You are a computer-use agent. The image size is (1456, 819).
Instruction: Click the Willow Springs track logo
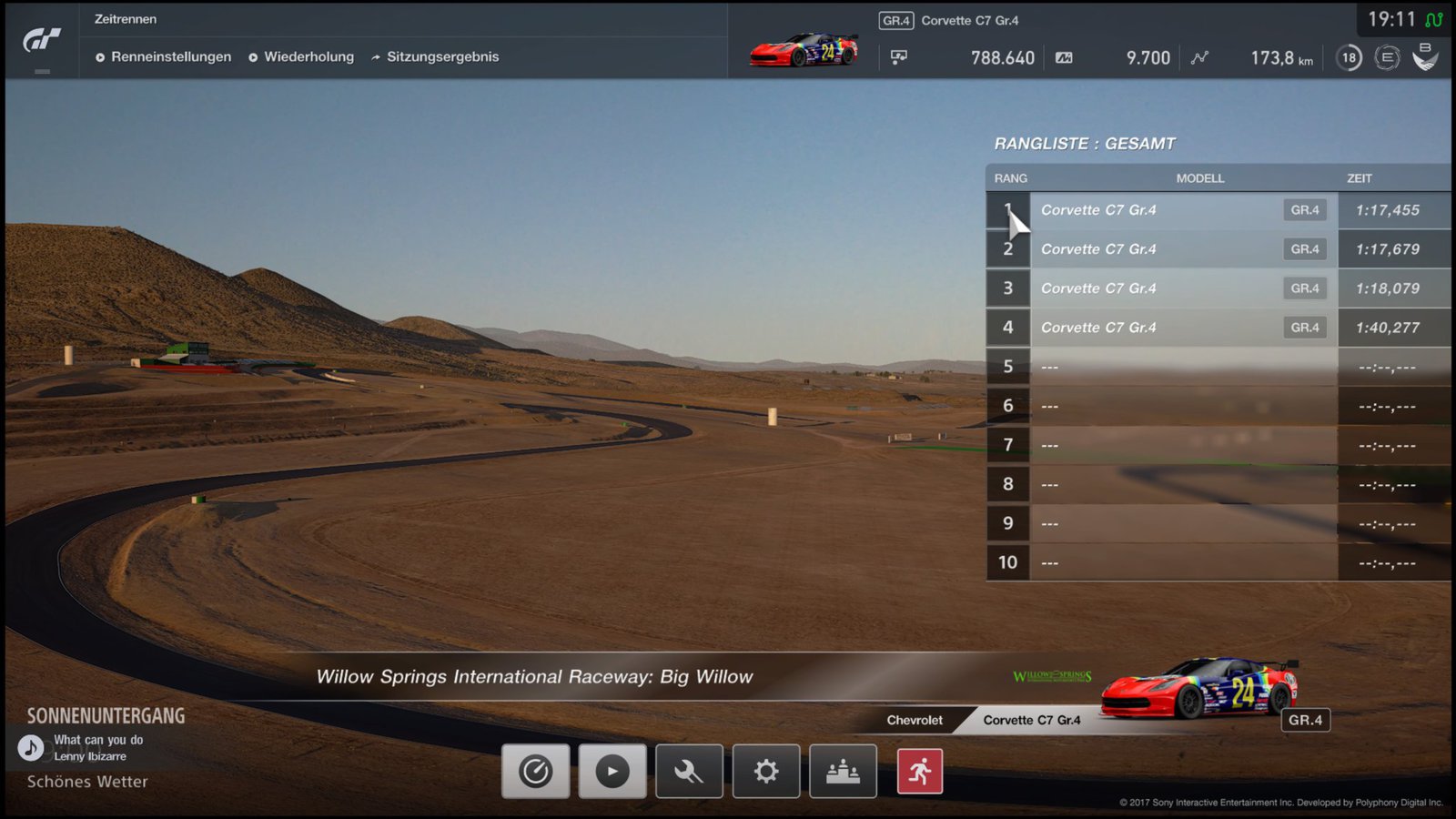tap(1052, 676)
